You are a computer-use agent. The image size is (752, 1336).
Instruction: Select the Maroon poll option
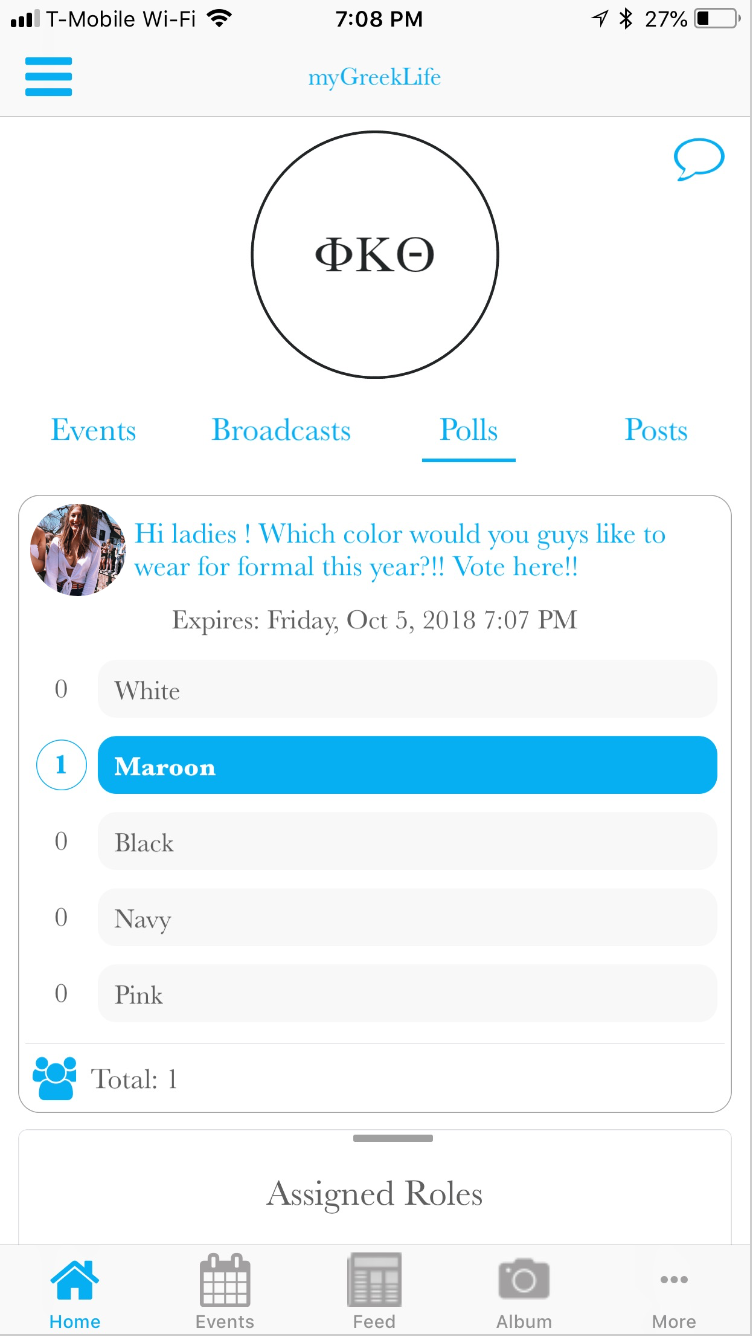pos(407,766)
